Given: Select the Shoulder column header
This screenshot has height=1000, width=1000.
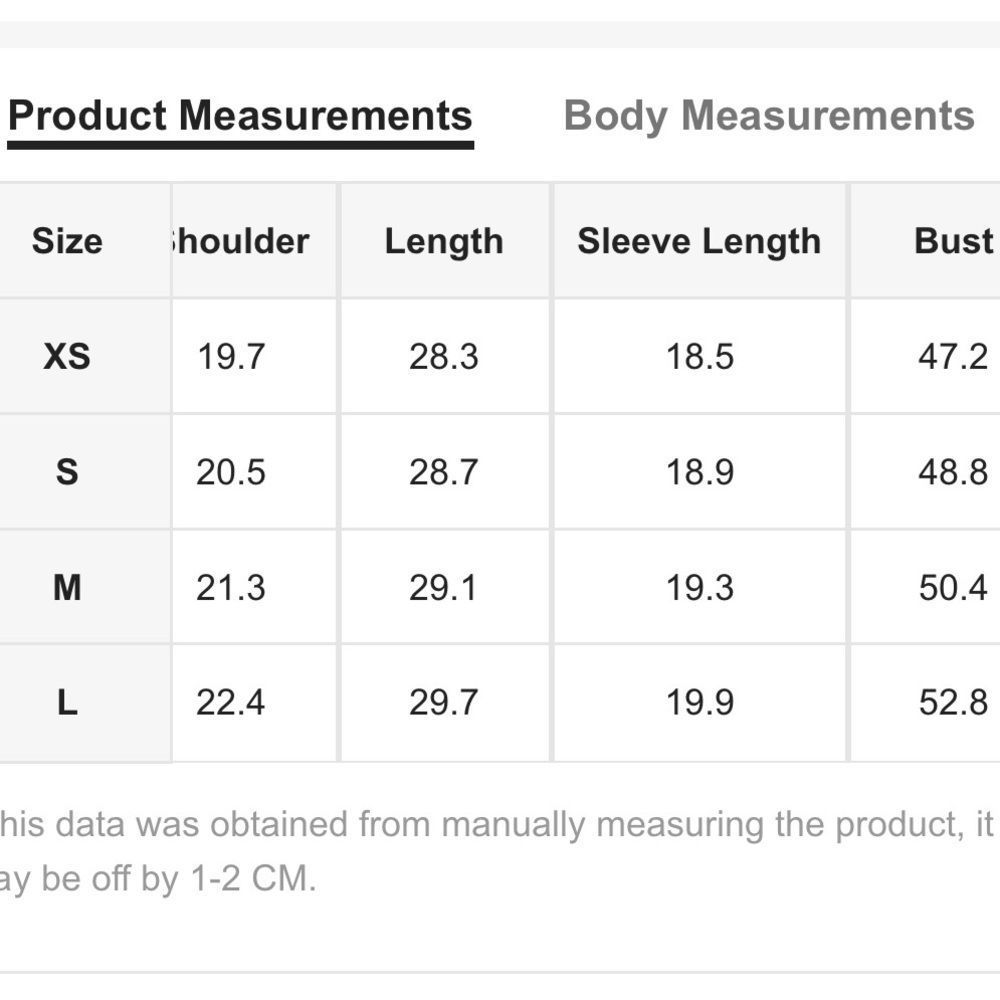Looking at the screenshot, I should [x=240, y=241].
